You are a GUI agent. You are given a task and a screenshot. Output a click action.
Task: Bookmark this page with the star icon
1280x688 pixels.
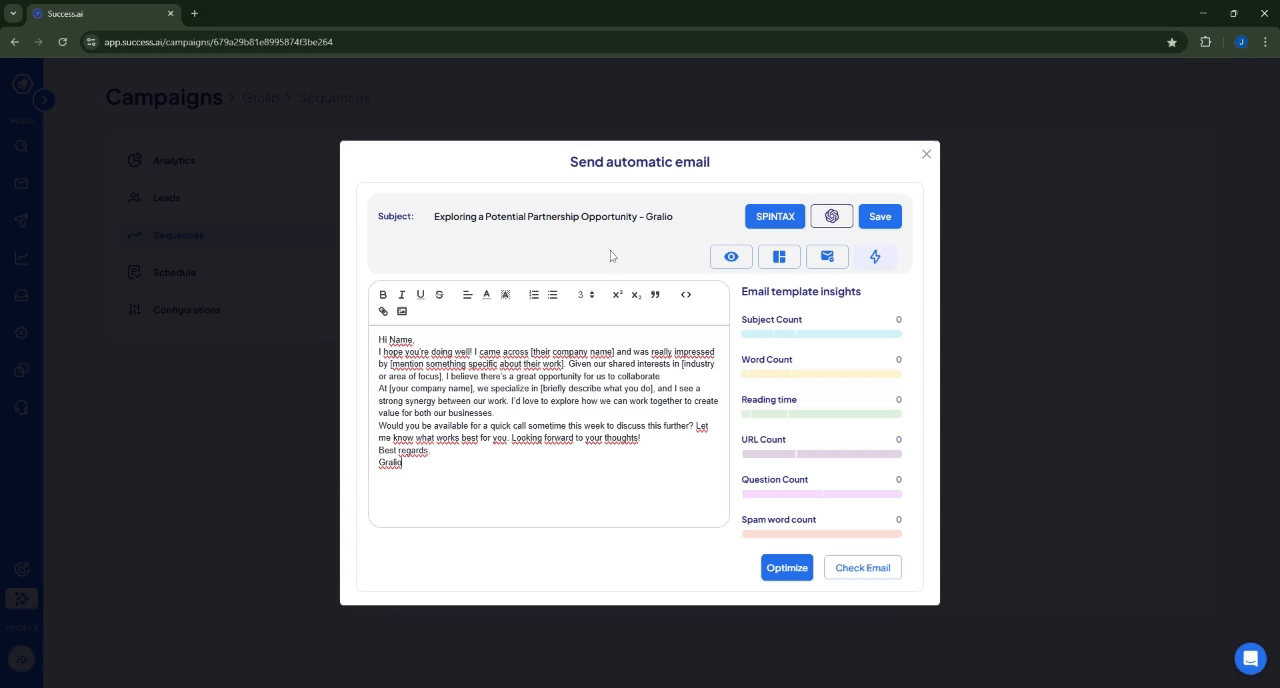[x=1172, y=42]
